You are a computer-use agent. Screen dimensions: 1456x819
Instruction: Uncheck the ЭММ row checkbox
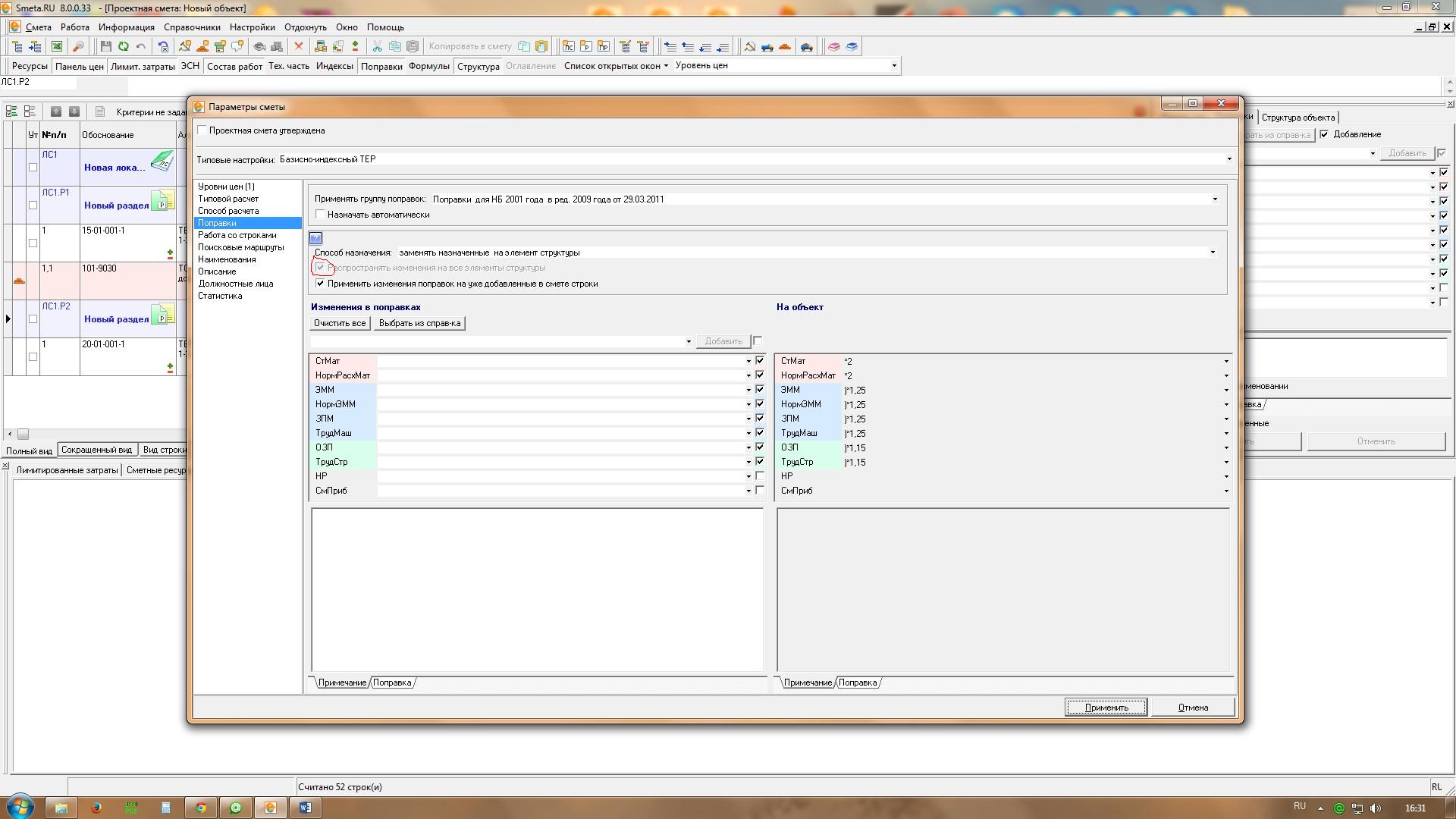760,390
